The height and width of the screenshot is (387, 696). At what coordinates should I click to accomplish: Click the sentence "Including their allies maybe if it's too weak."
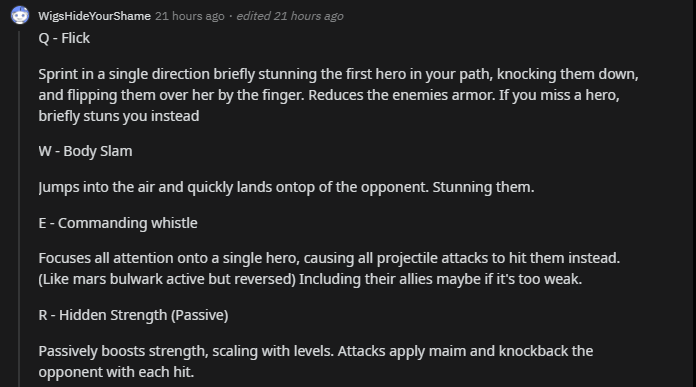(440, 279)
